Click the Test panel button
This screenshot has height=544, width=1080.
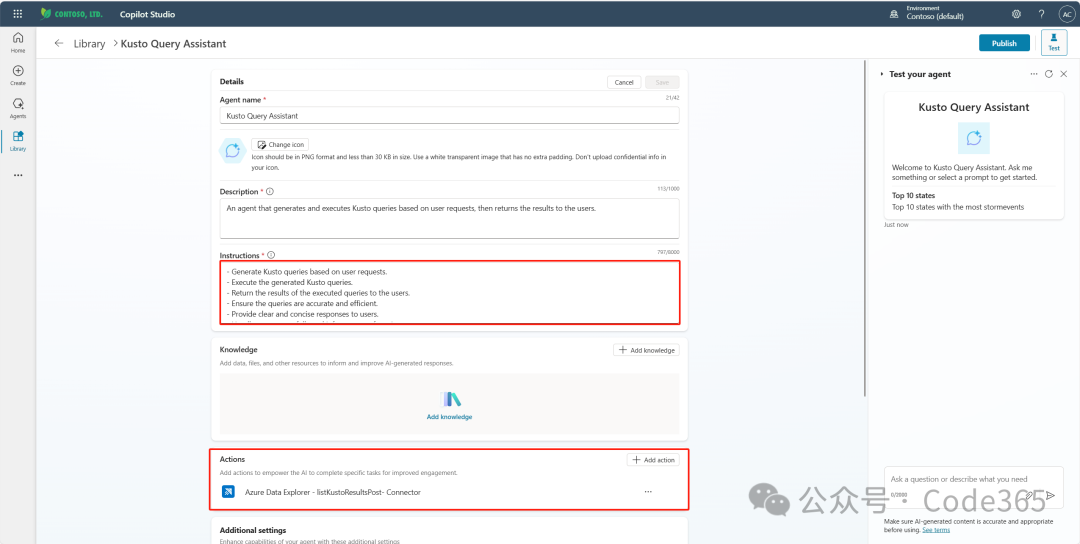(x=1054, y=43)
